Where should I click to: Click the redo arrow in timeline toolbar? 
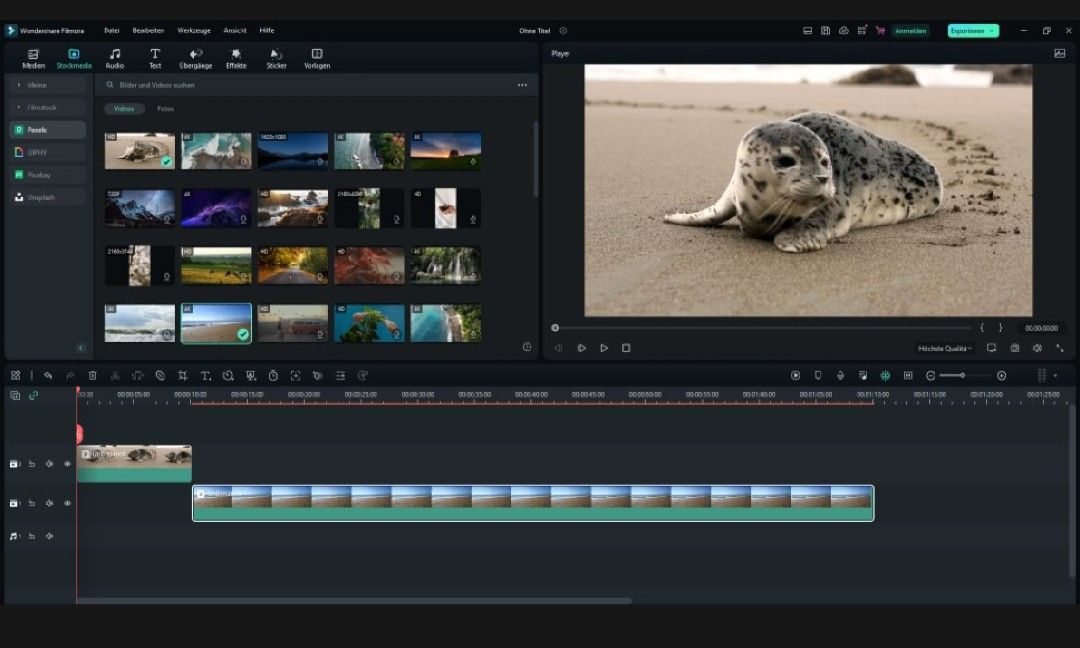[x=70, y=375]
